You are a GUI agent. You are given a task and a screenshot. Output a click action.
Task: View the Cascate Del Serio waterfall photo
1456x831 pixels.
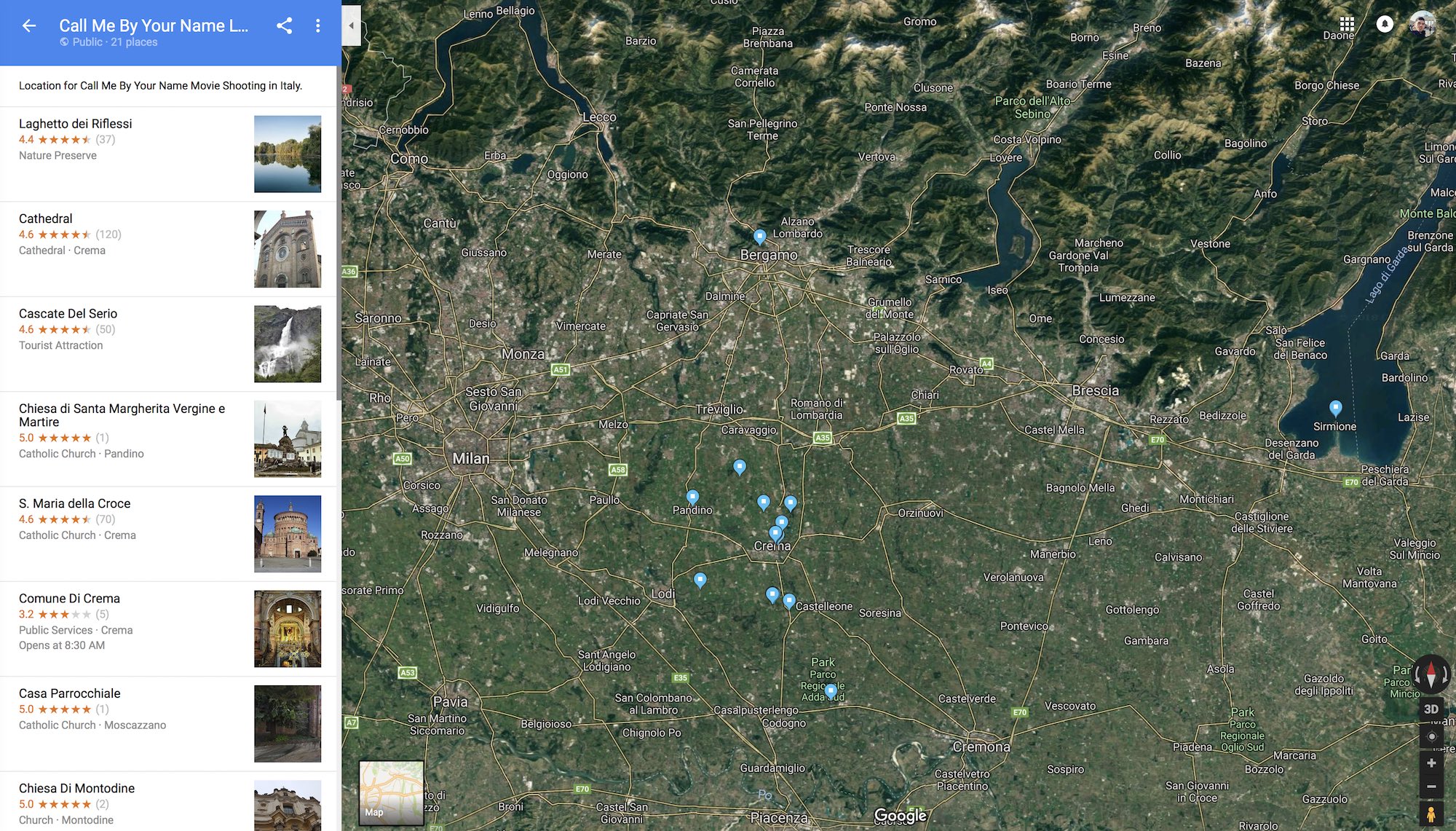point(288,344)
